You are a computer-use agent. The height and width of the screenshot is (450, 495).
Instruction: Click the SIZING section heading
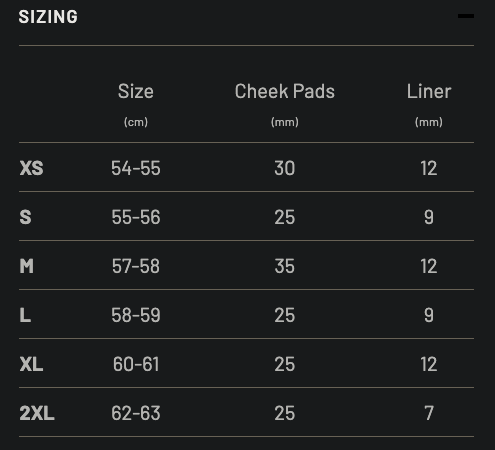tap(48, 17)
